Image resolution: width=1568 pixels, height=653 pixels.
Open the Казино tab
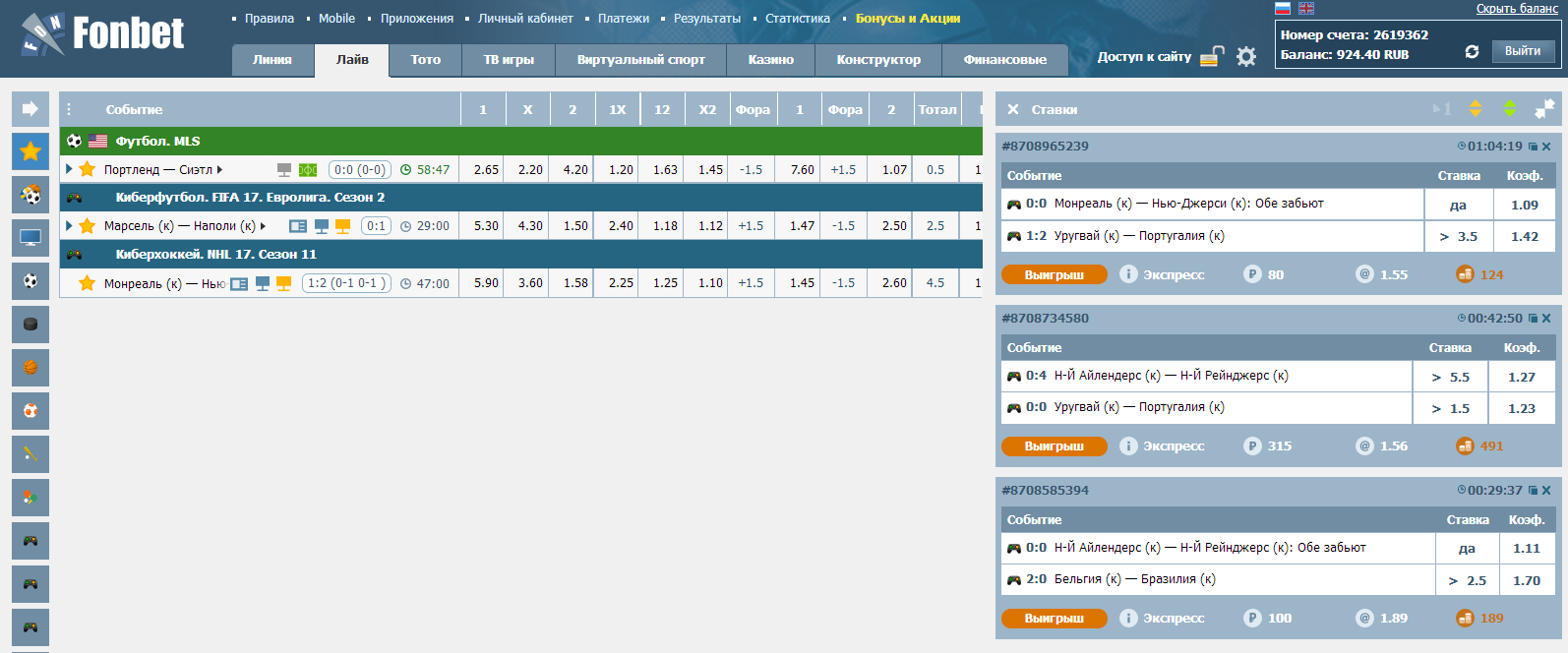[x=771, y=60]
